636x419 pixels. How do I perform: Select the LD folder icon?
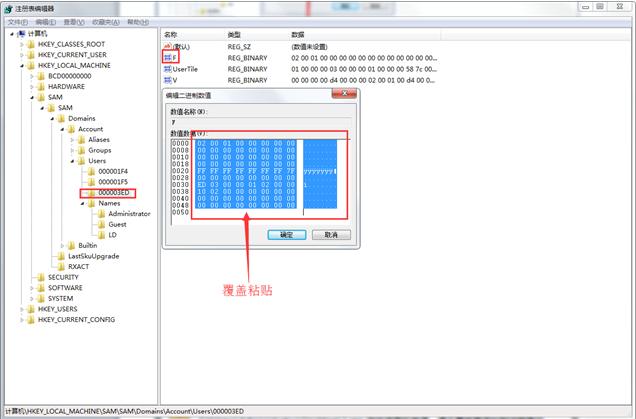[x=102, y=235]
